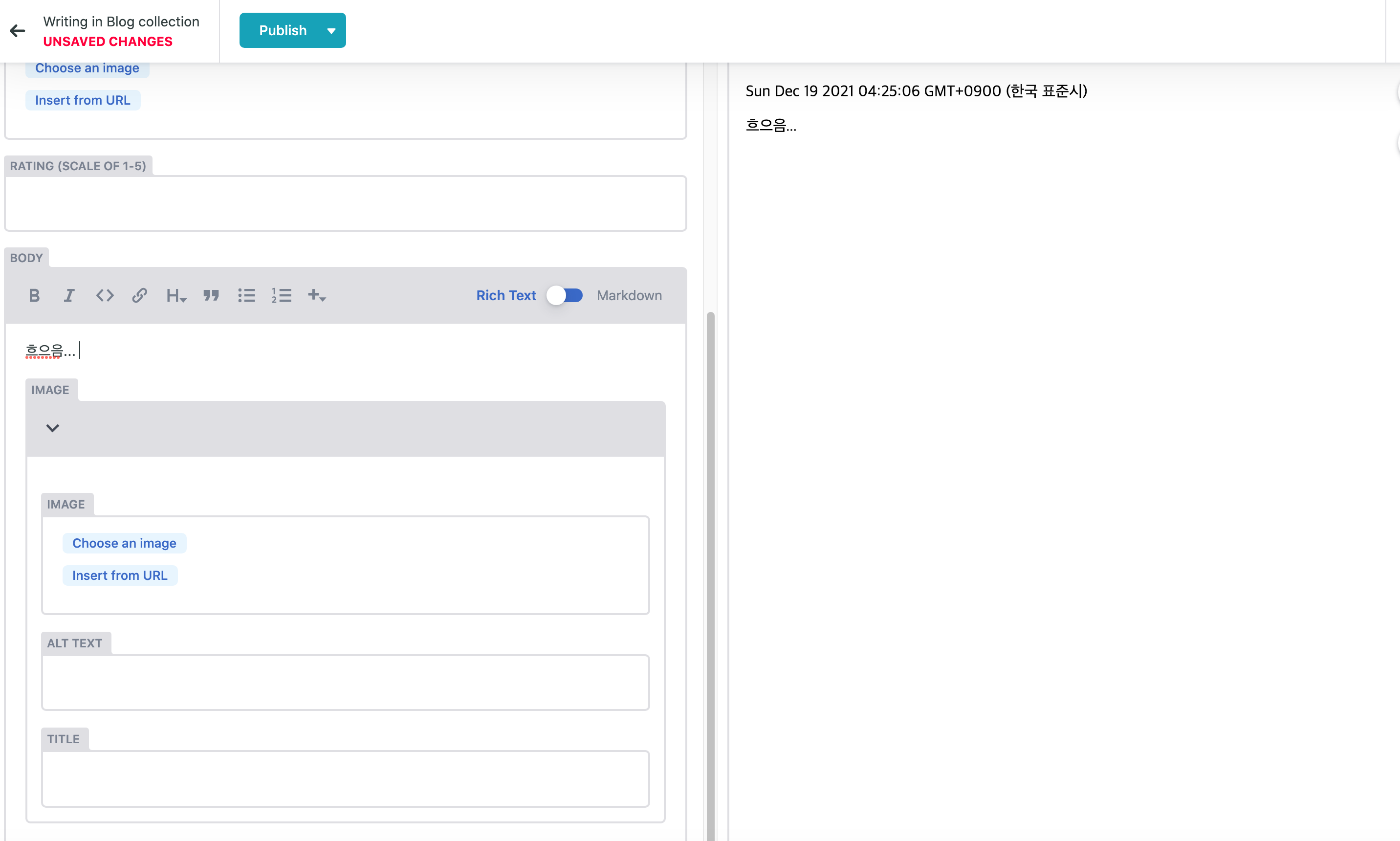Click Insert from URL in body image block
1400x841 pixels.
click(120, 575)
